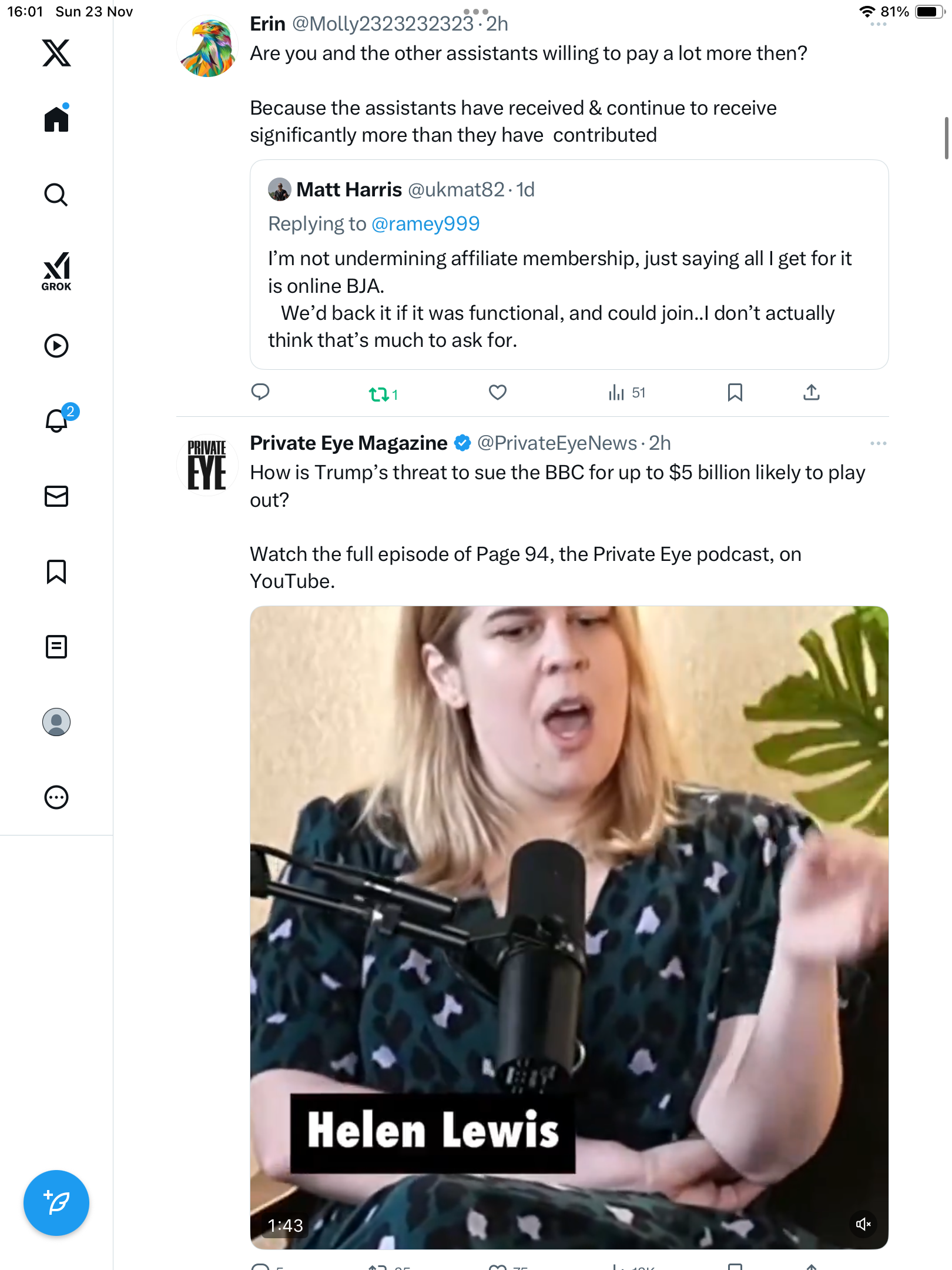Open the Bookmarks sidebar item
The height and width of the screenshot is (1270, 952).
coord(56,571)
